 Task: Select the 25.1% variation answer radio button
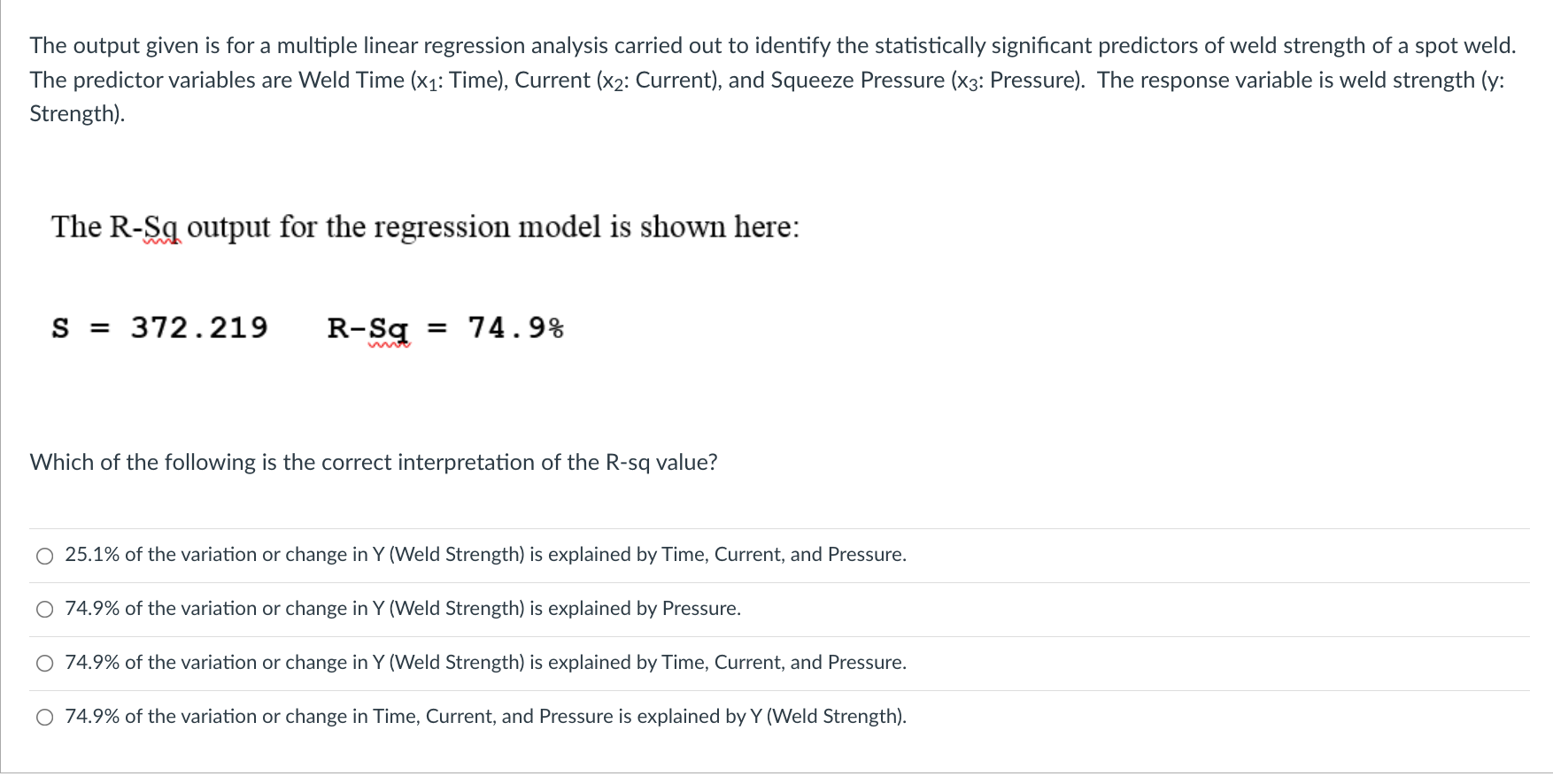click(x=44, y=557)
